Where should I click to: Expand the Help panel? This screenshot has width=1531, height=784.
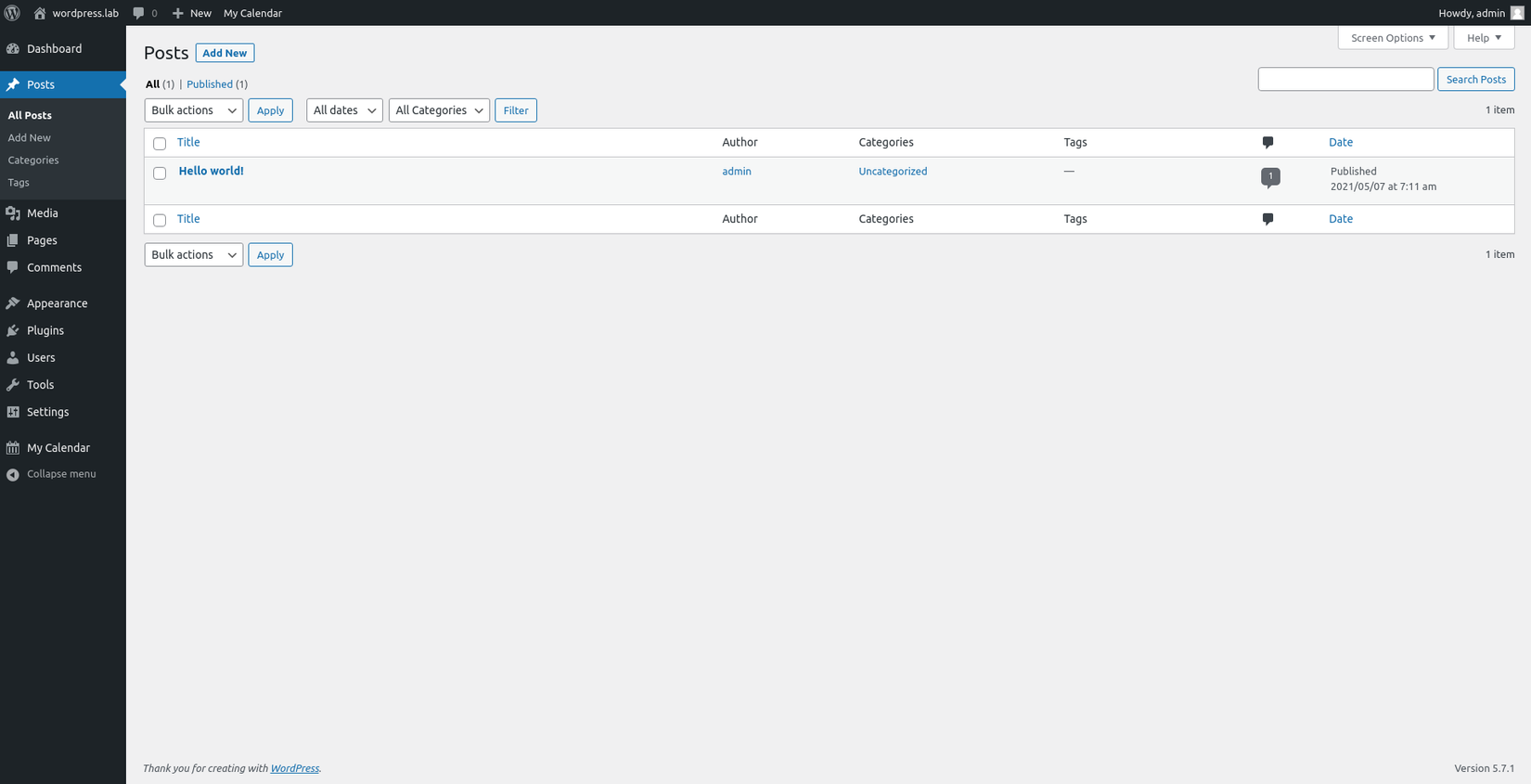(1484, 38)
